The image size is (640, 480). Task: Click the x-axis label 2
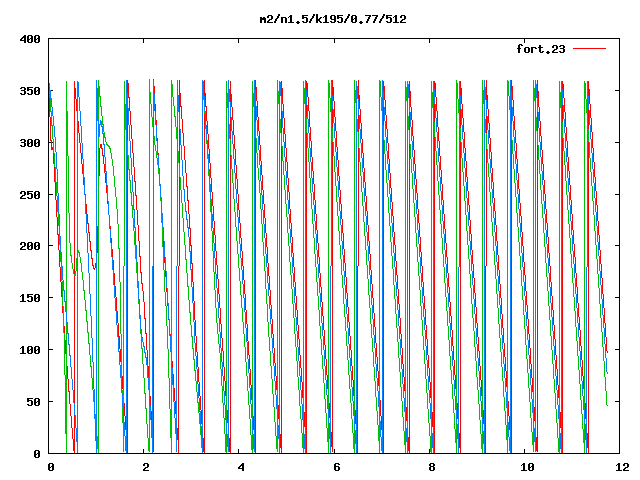click(x=146, y=467)
